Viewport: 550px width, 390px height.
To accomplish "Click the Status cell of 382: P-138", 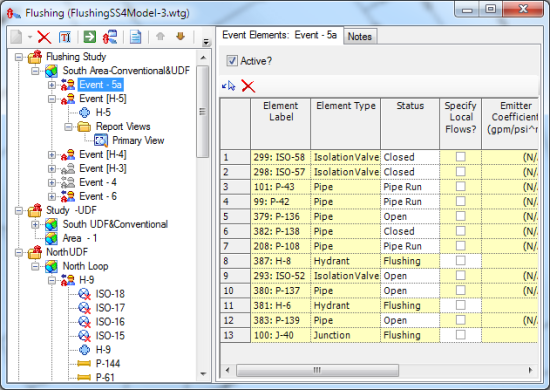I will (x=410, y=231).
